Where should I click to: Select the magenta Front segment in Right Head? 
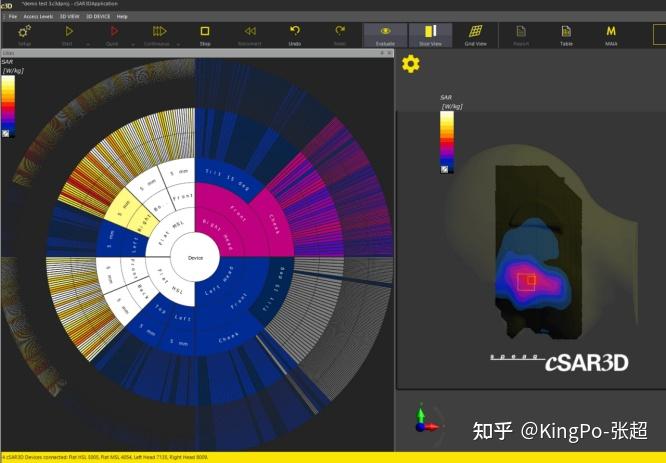pos(238,213)
